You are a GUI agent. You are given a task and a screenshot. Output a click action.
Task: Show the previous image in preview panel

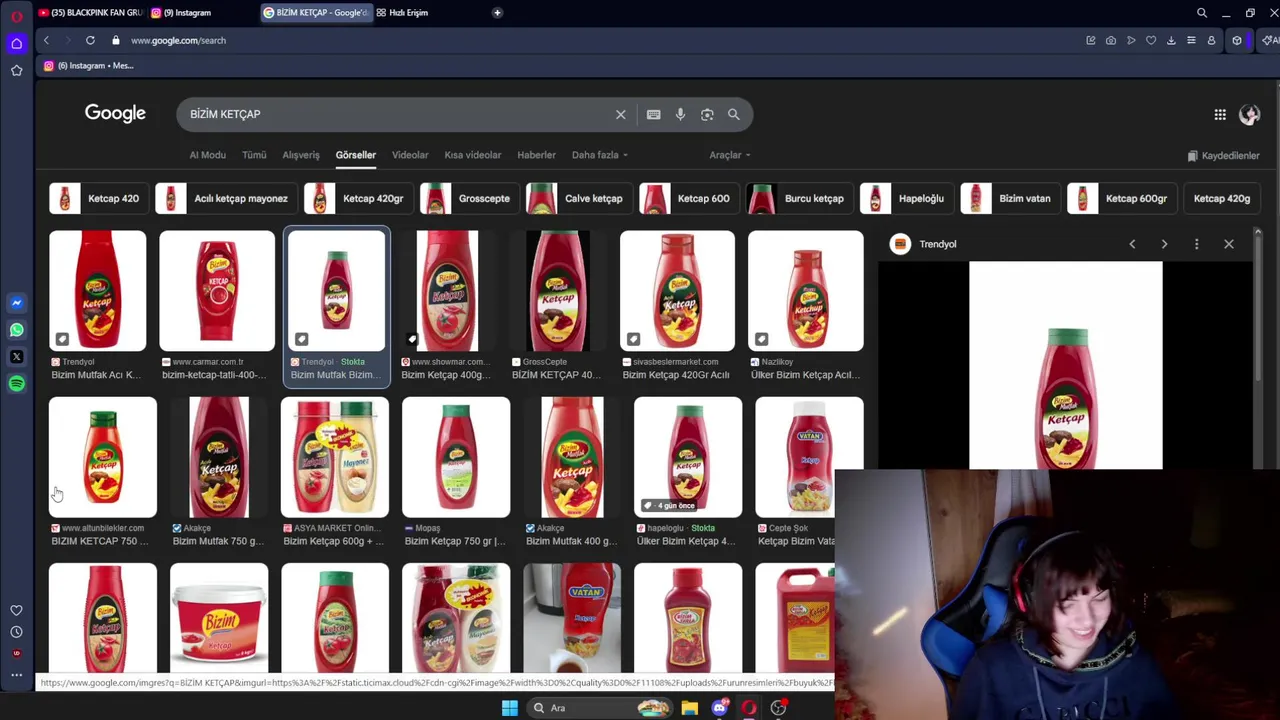[x=1132, y=244]
